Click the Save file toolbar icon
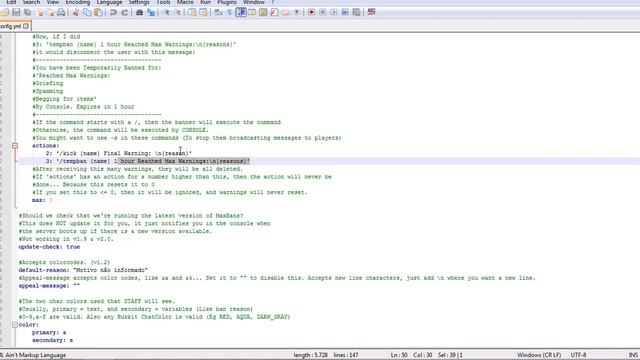640x360 pixels. [x=16, y=12]
